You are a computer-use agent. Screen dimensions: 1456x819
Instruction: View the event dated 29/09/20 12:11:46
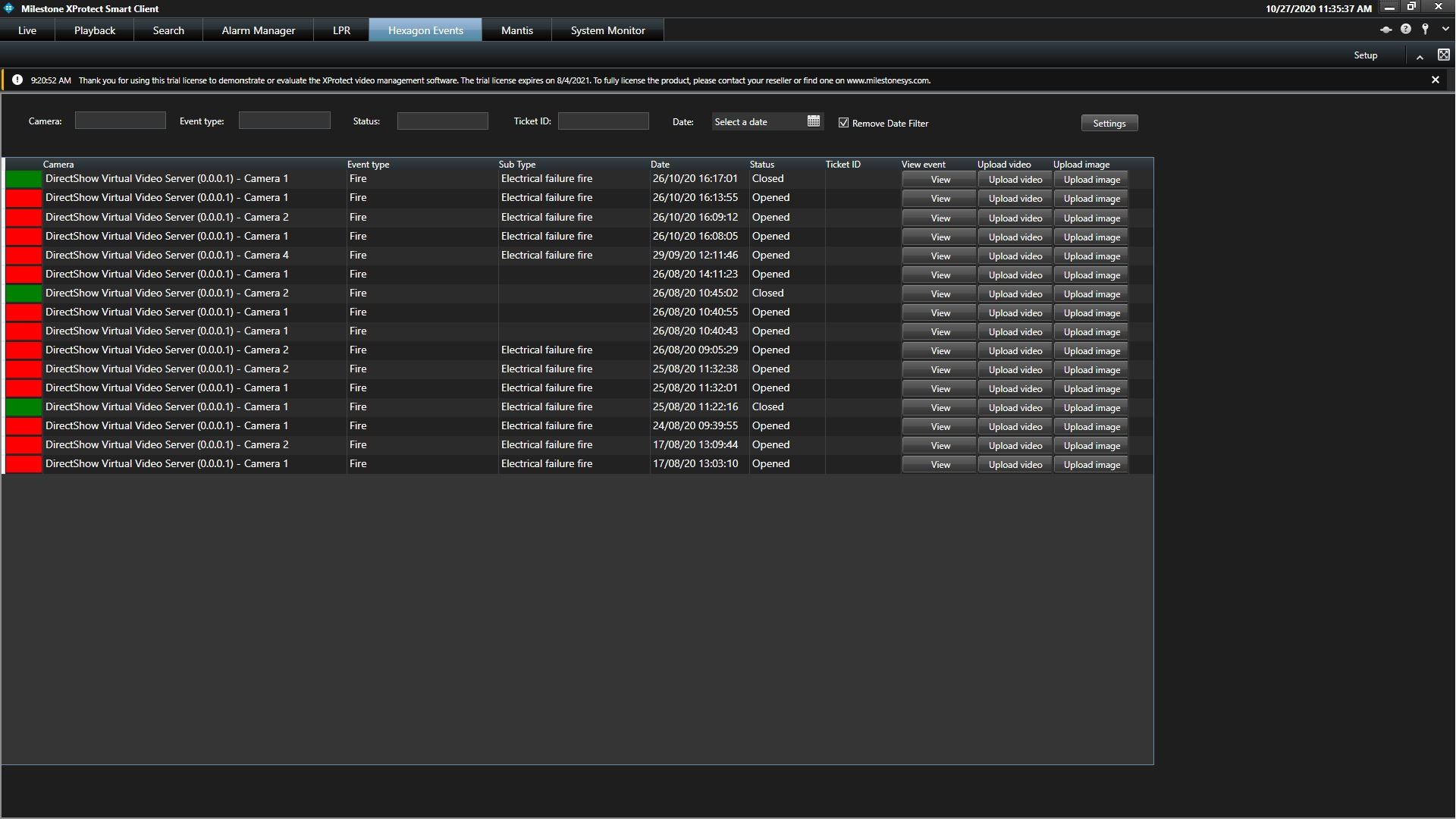pos(940,256)
